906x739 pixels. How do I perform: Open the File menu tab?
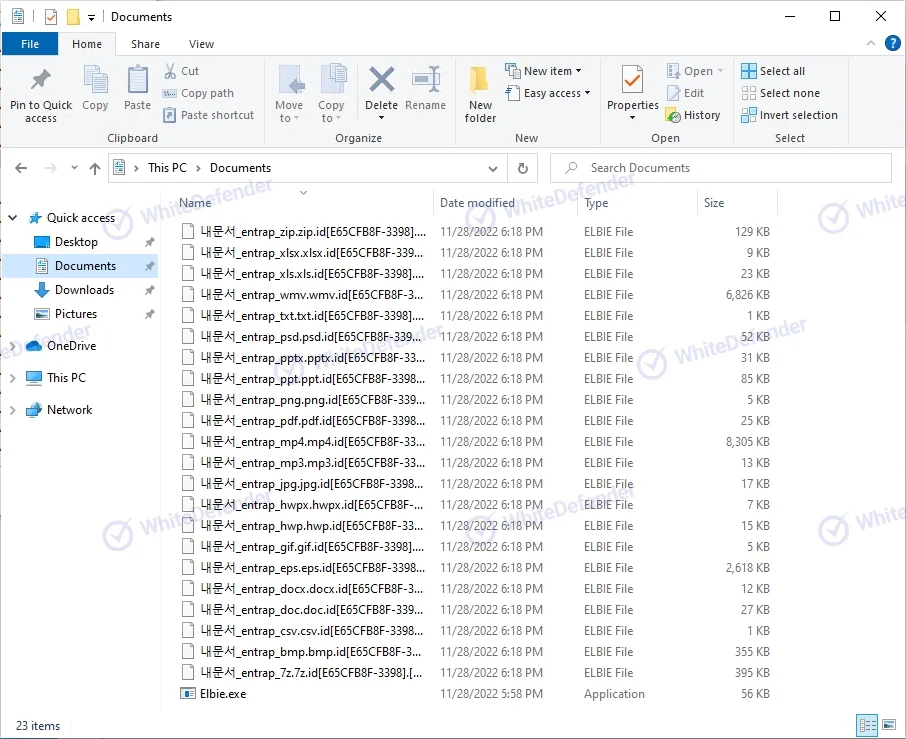coord(30,44)
